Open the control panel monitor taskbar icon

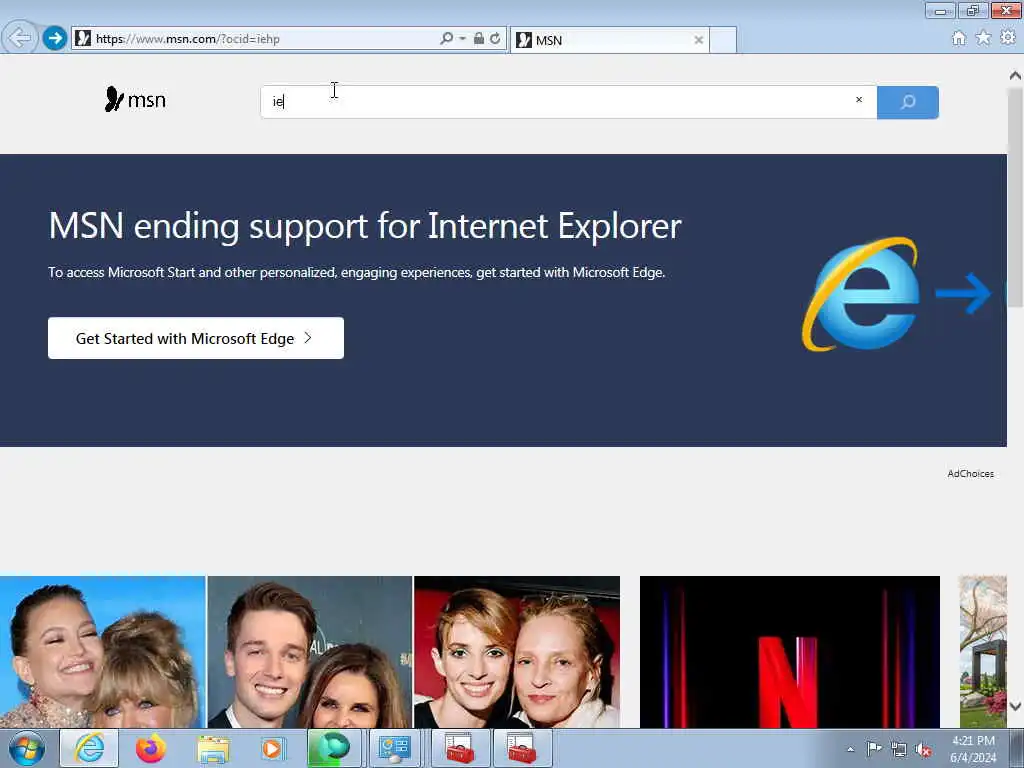[394, 748]
